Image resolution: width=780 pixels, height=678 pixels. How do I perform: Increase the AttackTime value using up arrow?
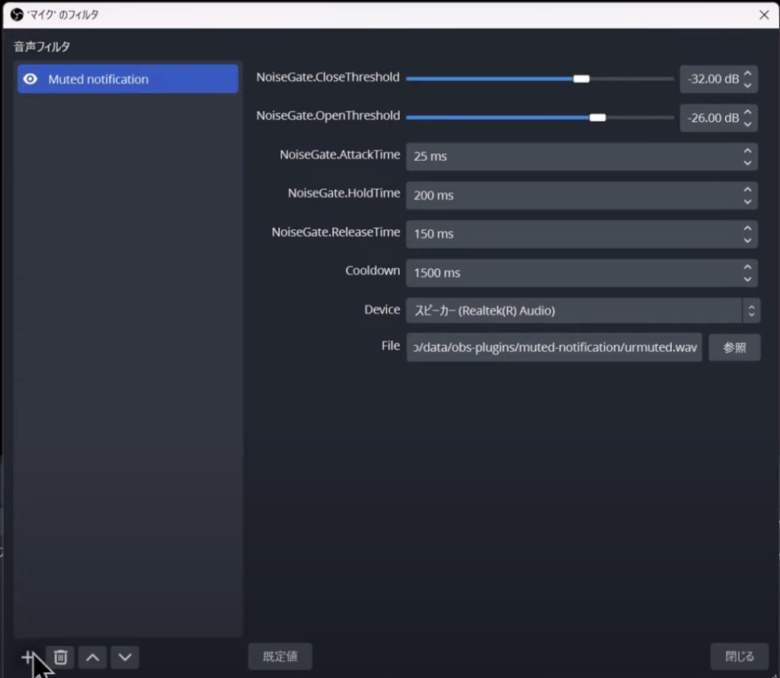748,151
